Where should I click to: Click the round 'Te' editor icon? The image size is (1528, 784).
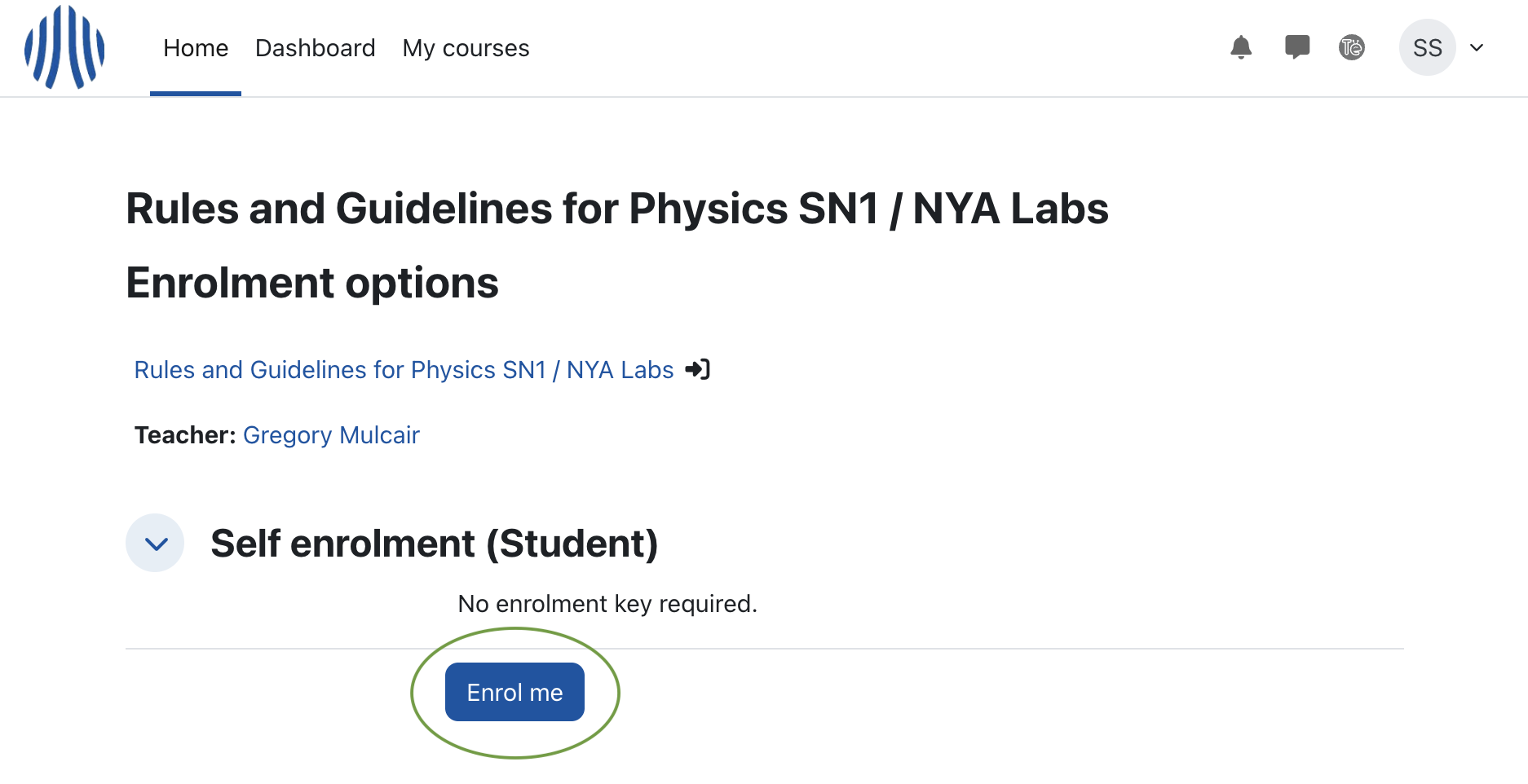1352,47
